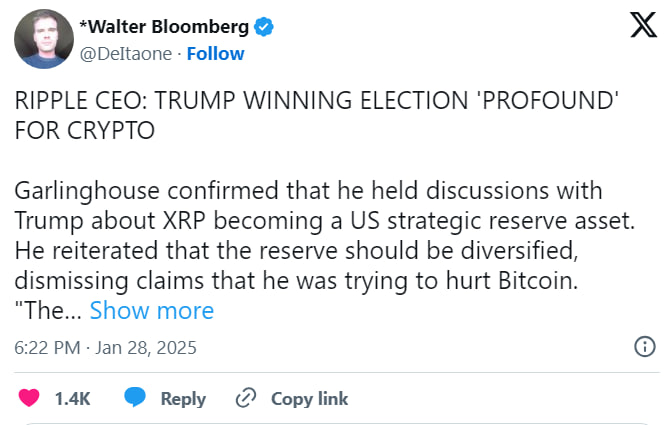Screen dimensions: 669x425
Task: Open the tweet info circle icon
Action: (x=646, y=347)
